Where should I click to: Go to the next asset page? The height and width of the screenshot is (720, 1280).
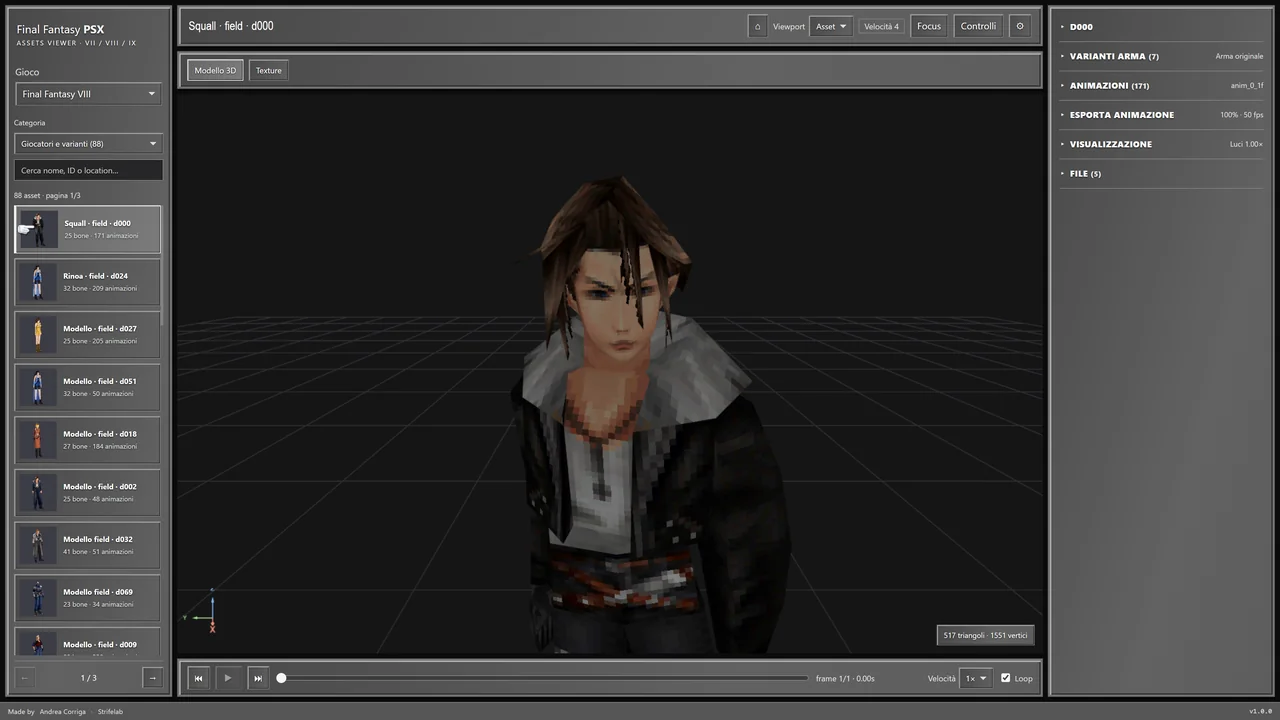coord(152,678)
